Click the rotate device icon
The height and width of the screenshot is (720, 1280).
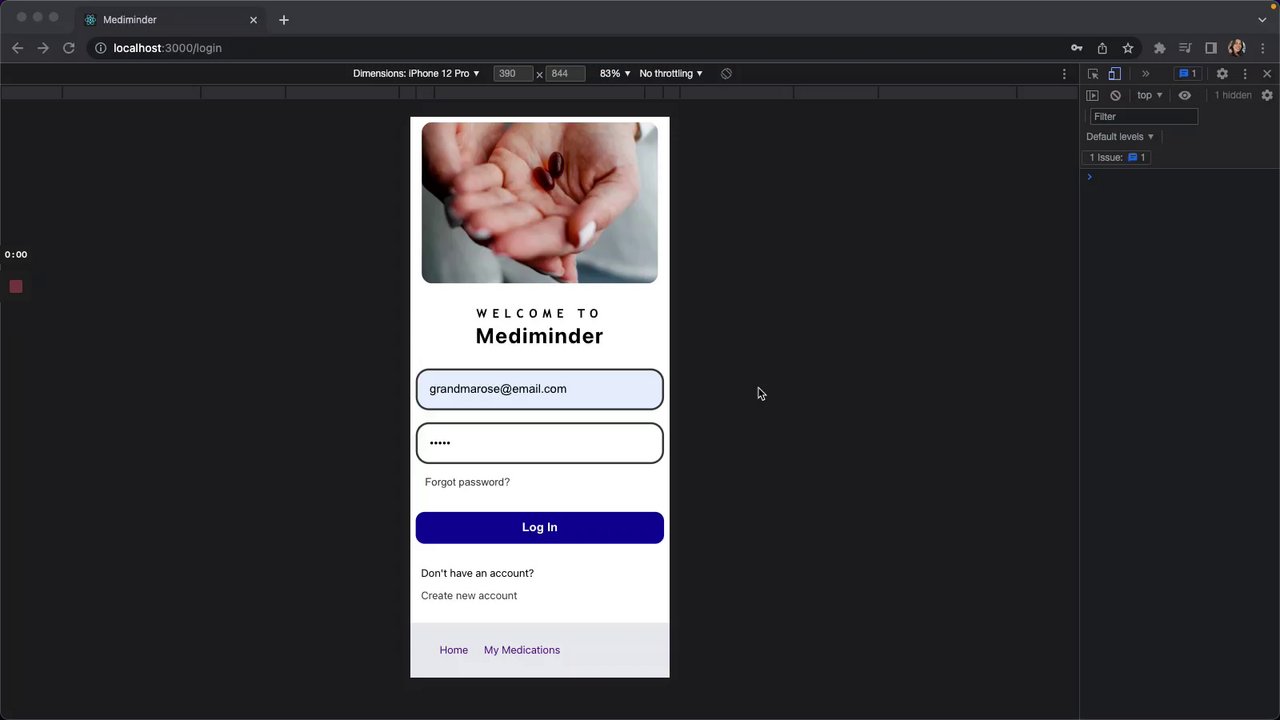[x=726, y=74]
